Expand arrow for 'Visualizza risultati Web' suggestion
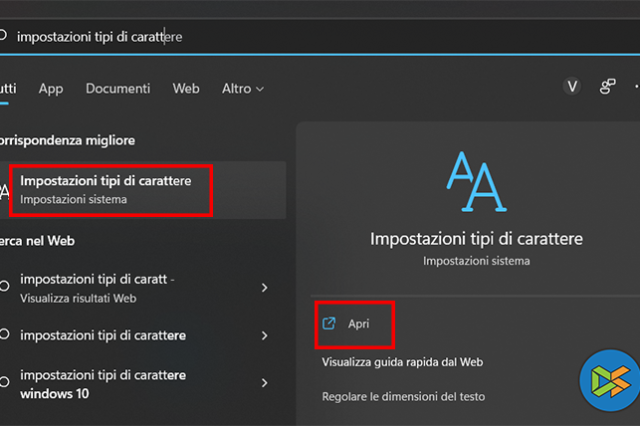Screen dimensions: 640x426 [x=264, y=288]
